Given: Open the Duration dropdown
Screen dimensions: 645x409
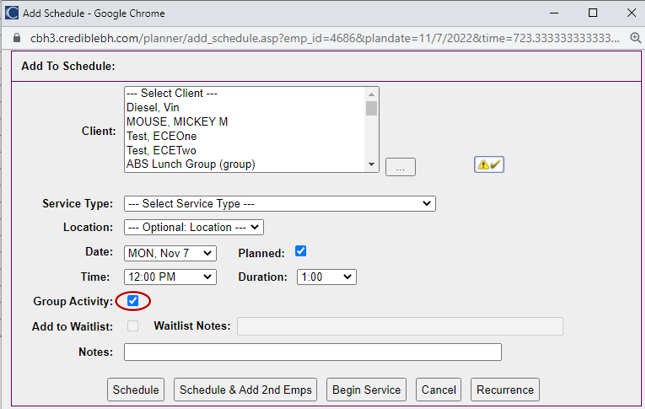Looking at the screenshot, I should click(326, 277).
